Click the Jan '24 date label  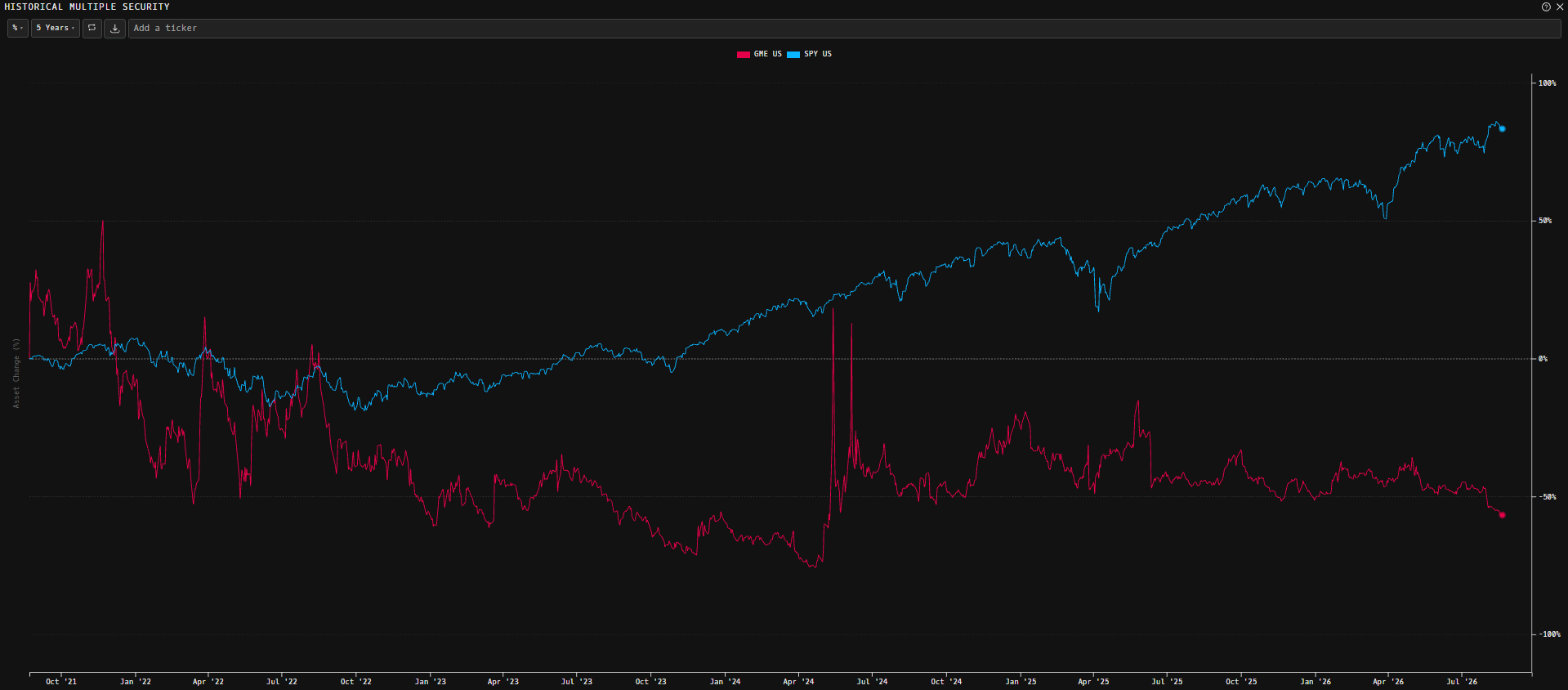[726, 682]
